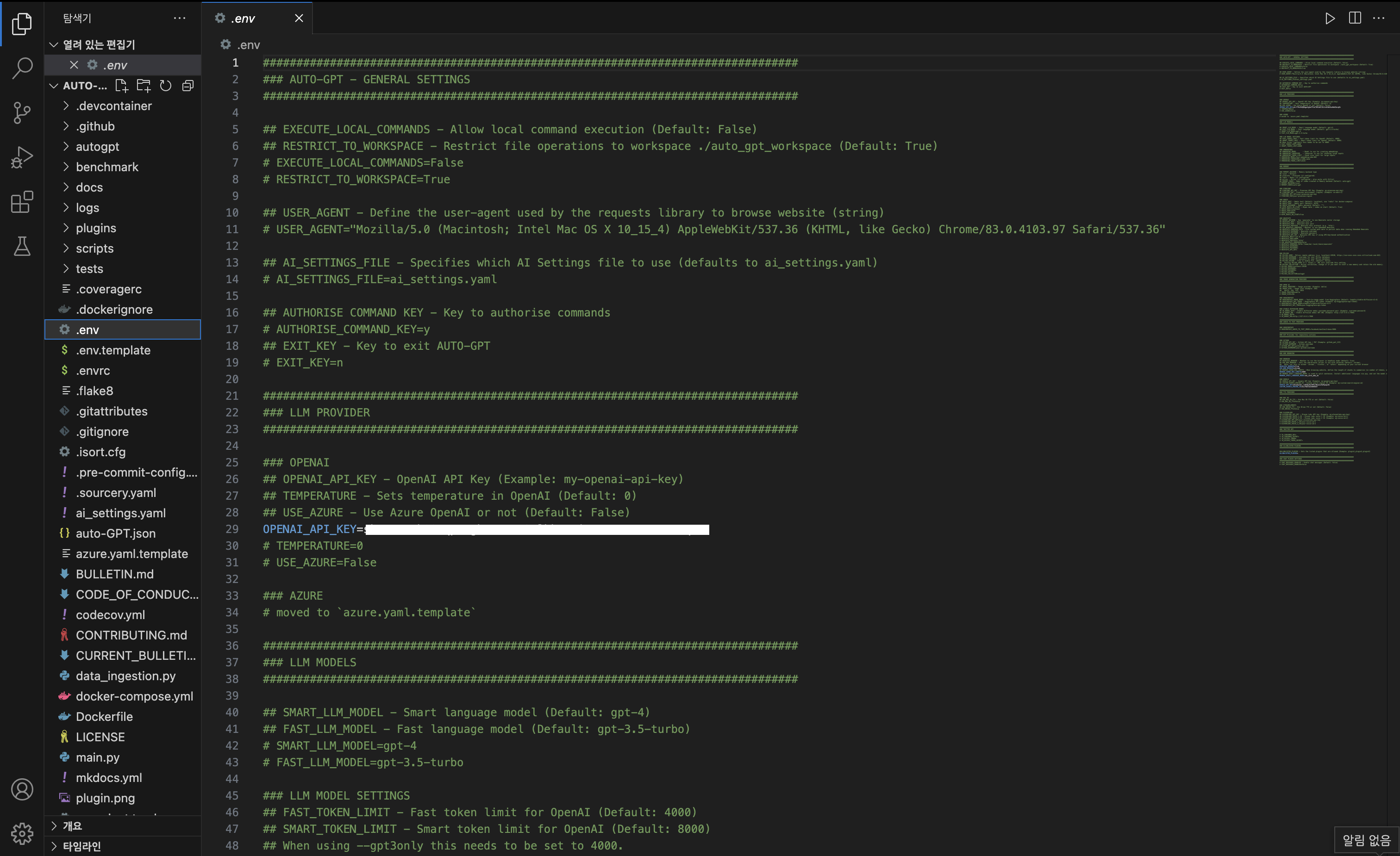Click the New Folder icon in explorer

coord(143,86)
